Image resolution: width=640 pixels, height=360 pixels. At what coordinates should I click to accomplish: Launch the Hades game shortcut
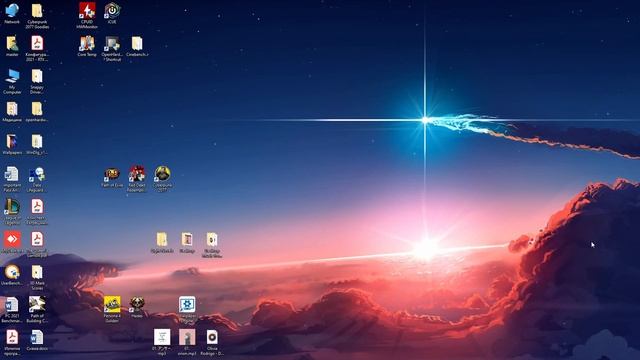click(x=137, y=307)
